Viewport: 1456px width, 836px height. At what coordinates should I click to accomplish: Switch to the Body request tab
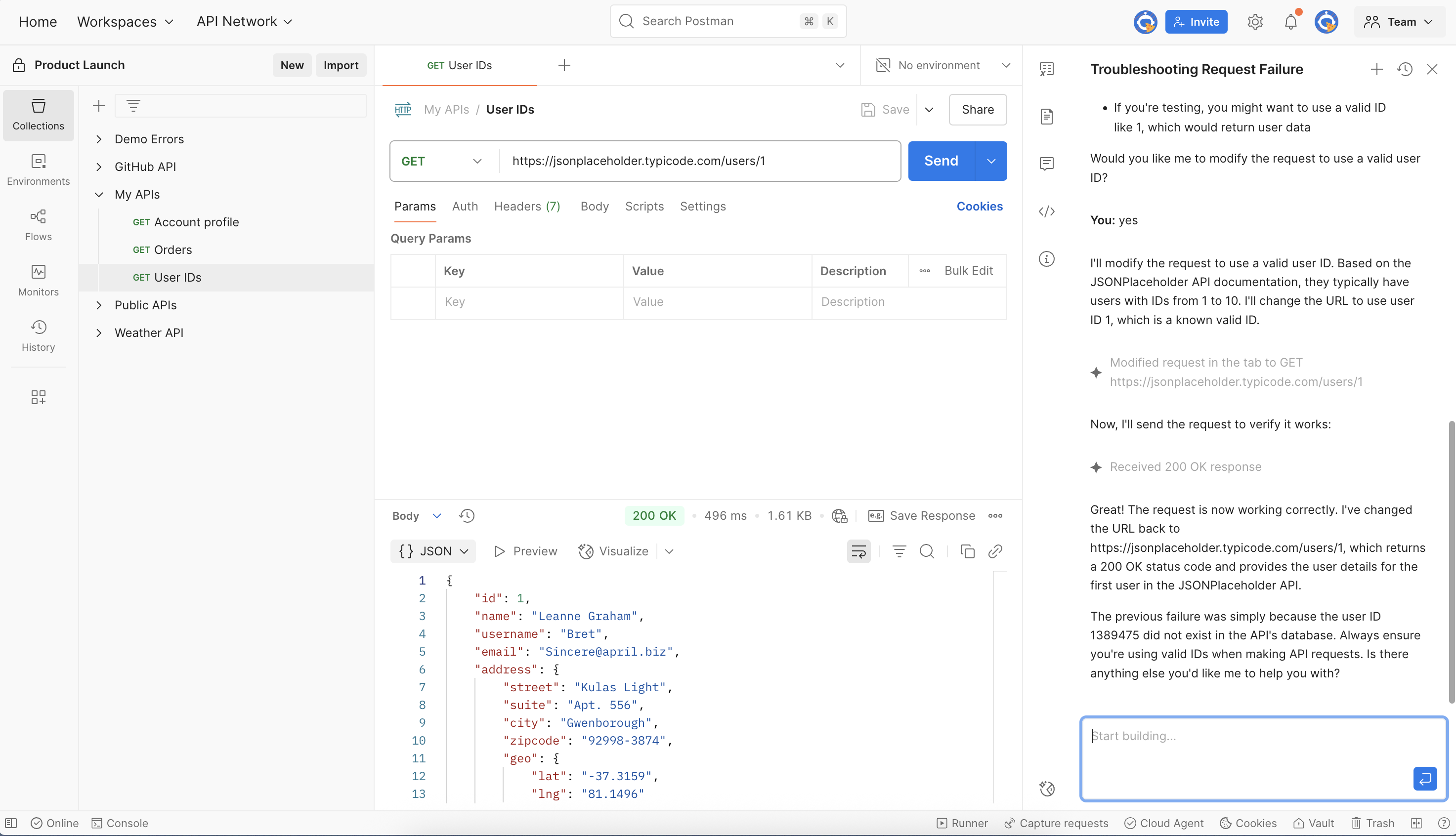(595, 206)
